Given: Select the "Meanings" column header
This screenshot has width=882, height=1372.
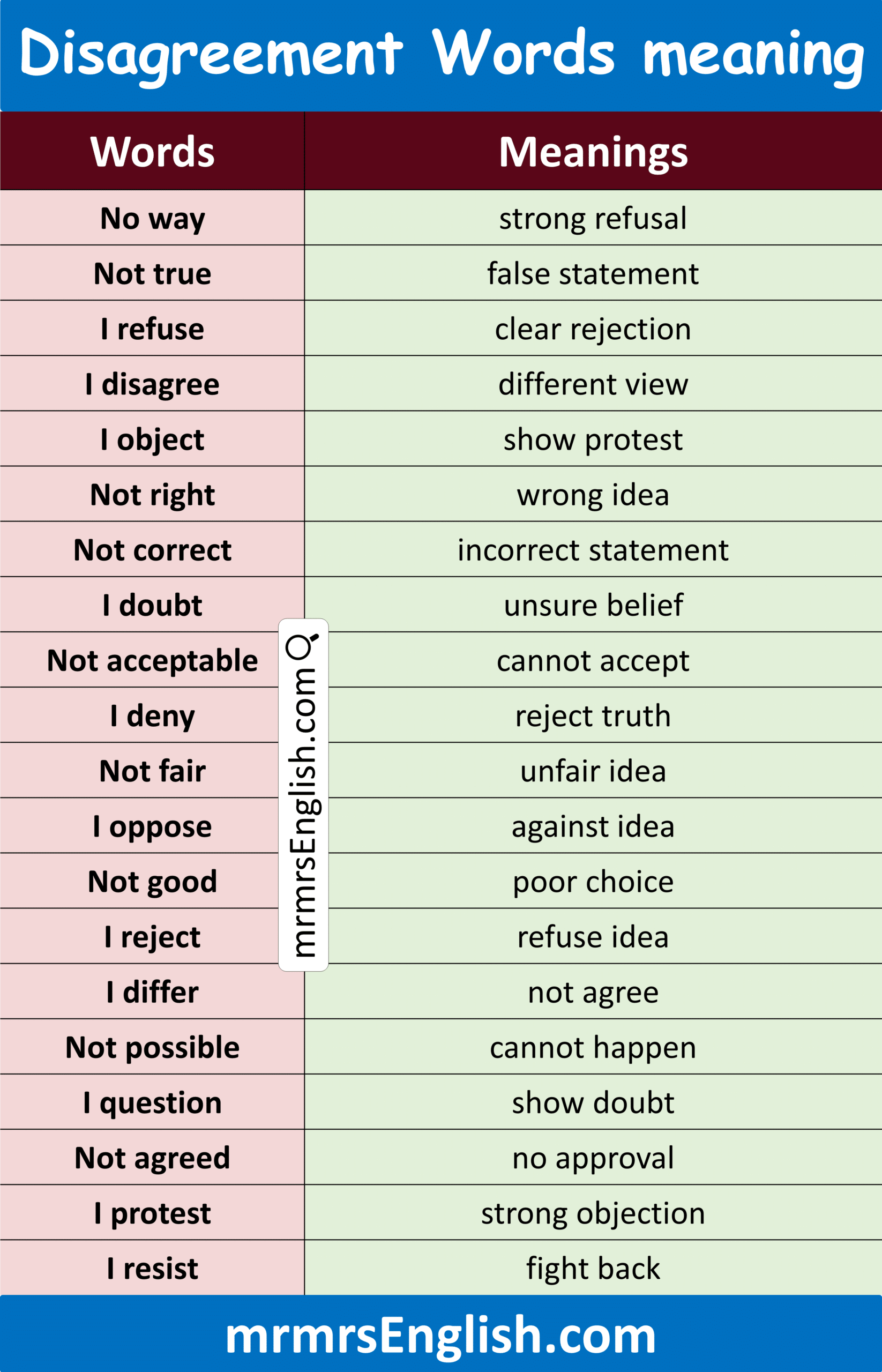Looking at the screenshot, I should (593, 152).
